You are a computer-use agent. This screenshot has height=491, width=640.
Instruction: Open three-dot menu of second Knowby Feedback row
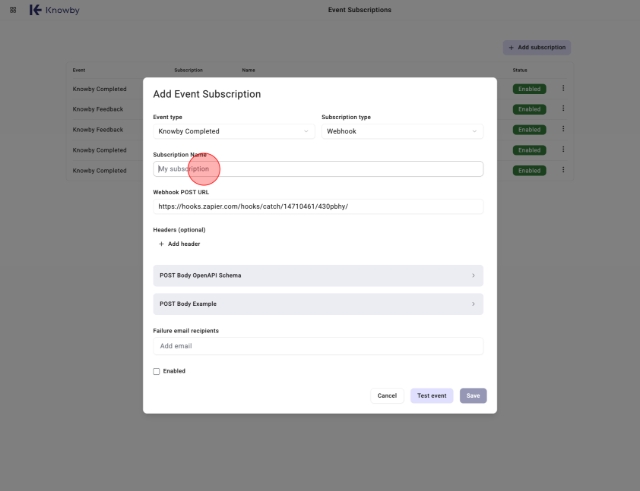(563, 129)
